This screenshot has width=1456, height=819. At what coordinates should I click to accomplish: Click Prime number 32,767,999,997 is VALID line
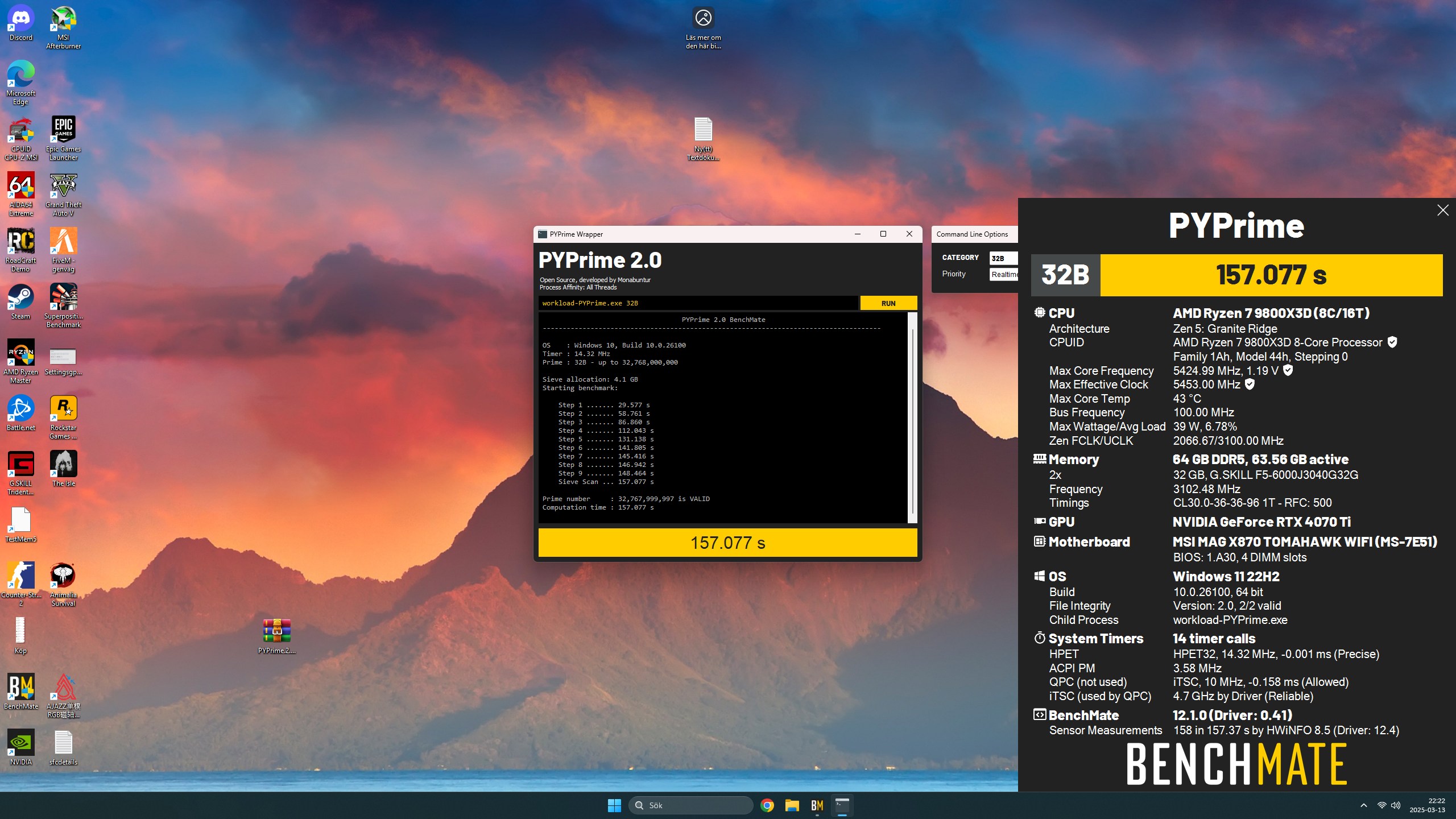(626, 499)
